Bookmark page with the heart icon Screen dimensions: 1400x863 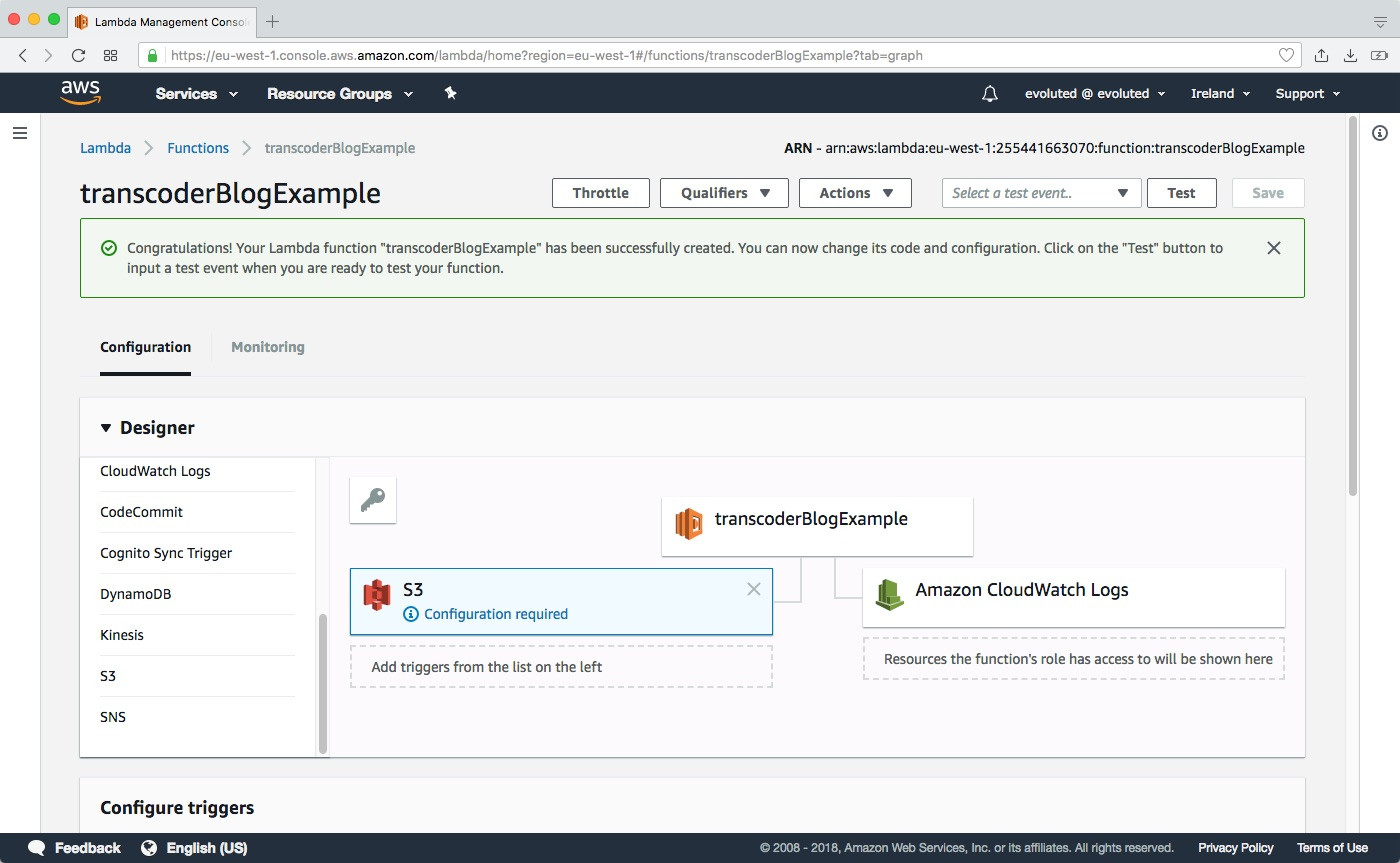[1287, 55]
